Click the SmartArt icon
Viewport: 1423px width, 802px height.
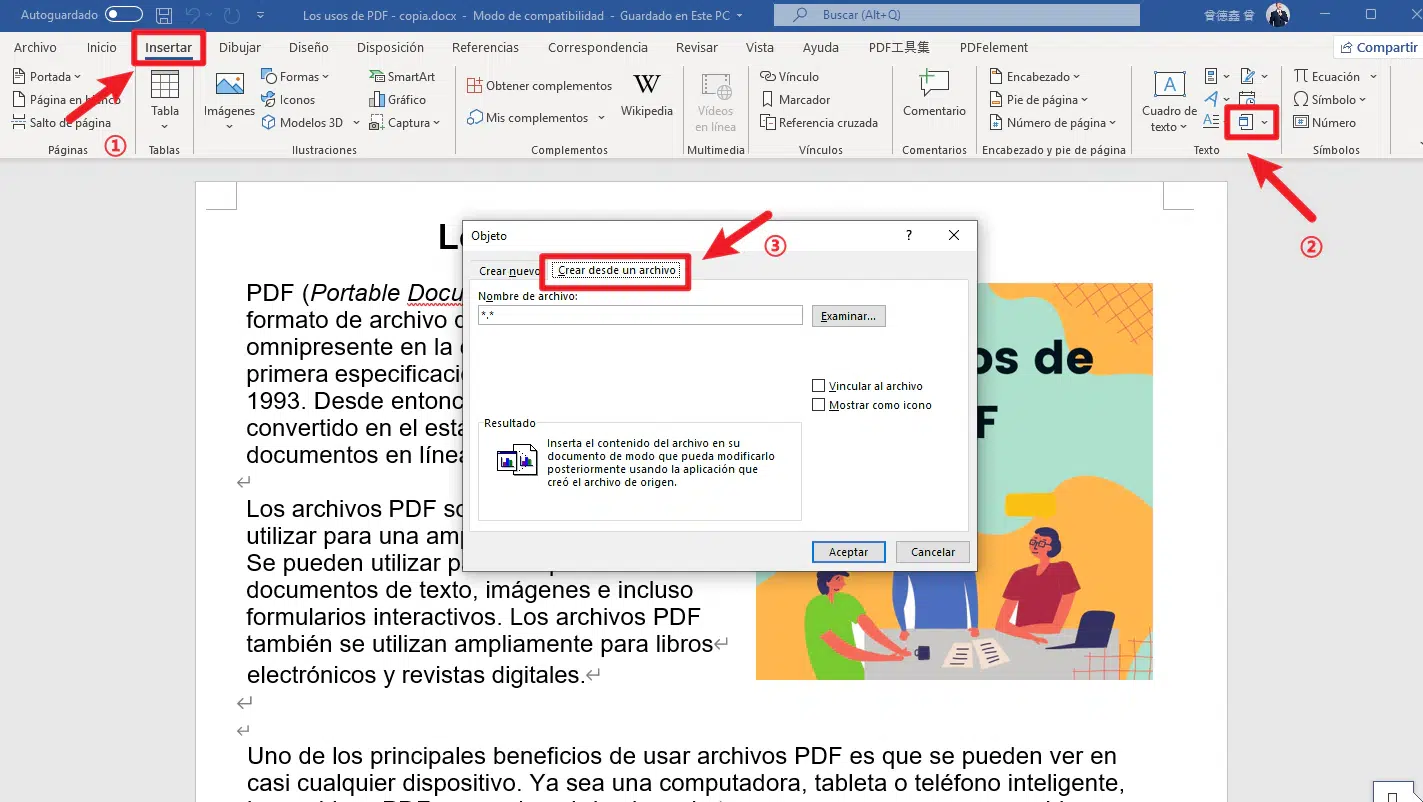coord(377,76)
